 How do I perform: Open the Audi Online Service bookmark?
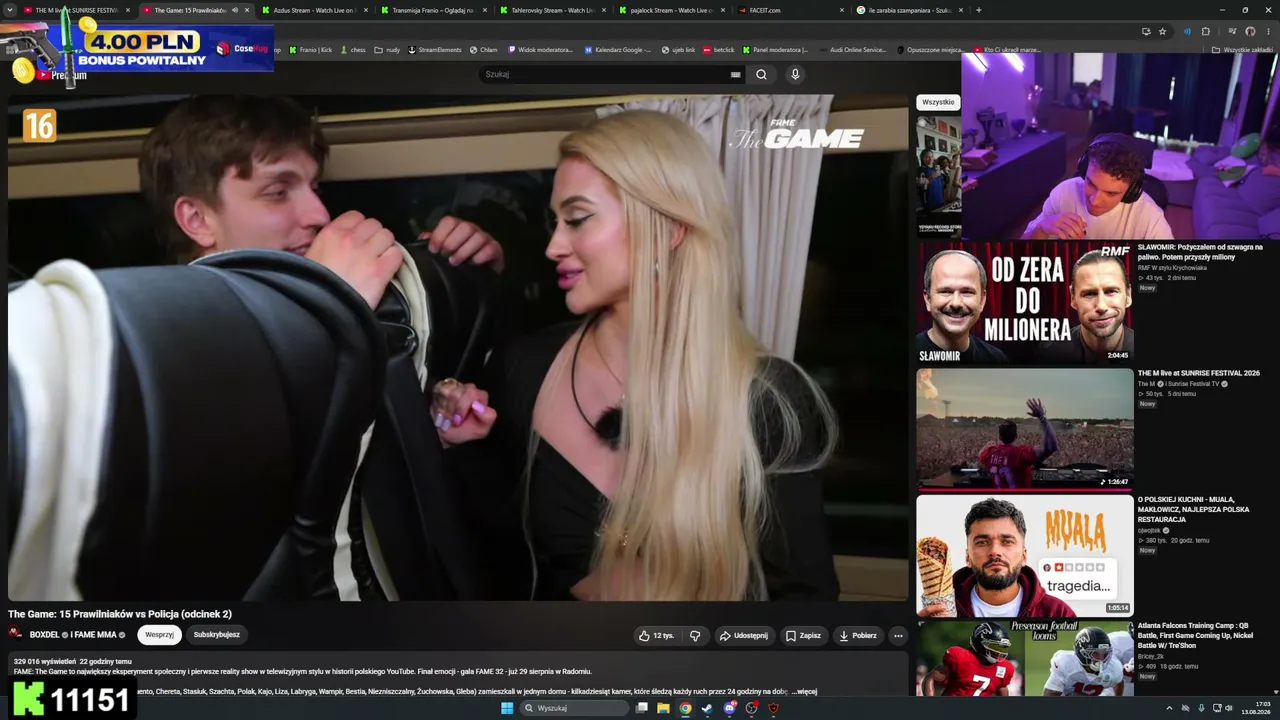tap(852, 49)
